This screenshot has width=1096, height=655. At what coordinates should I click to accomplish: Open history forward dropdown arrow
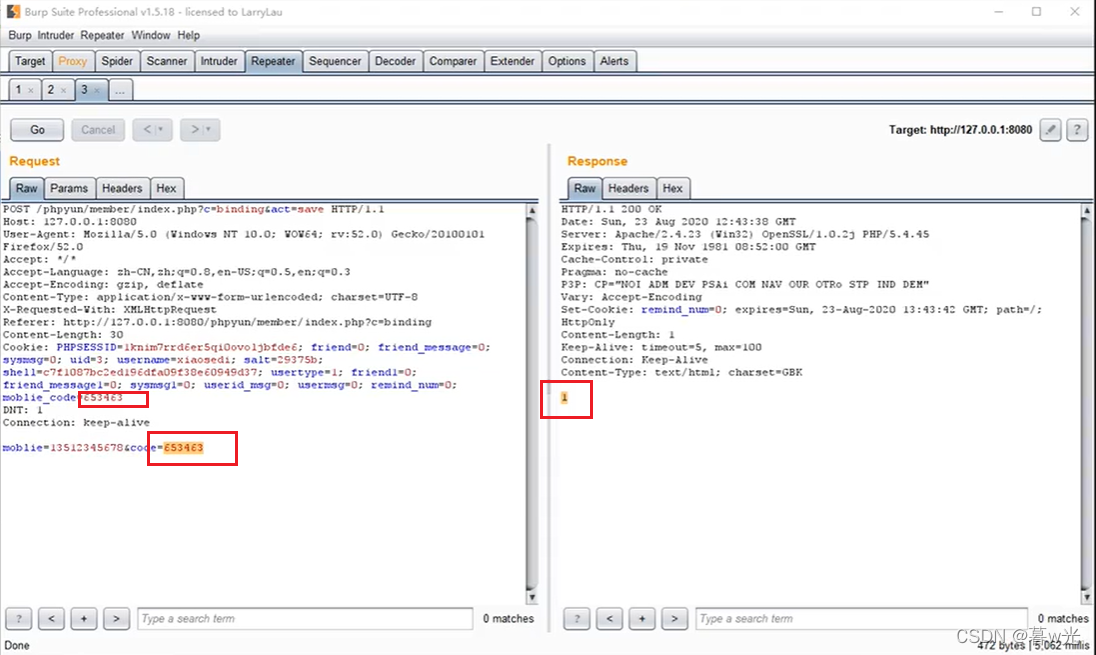(208, 129)
